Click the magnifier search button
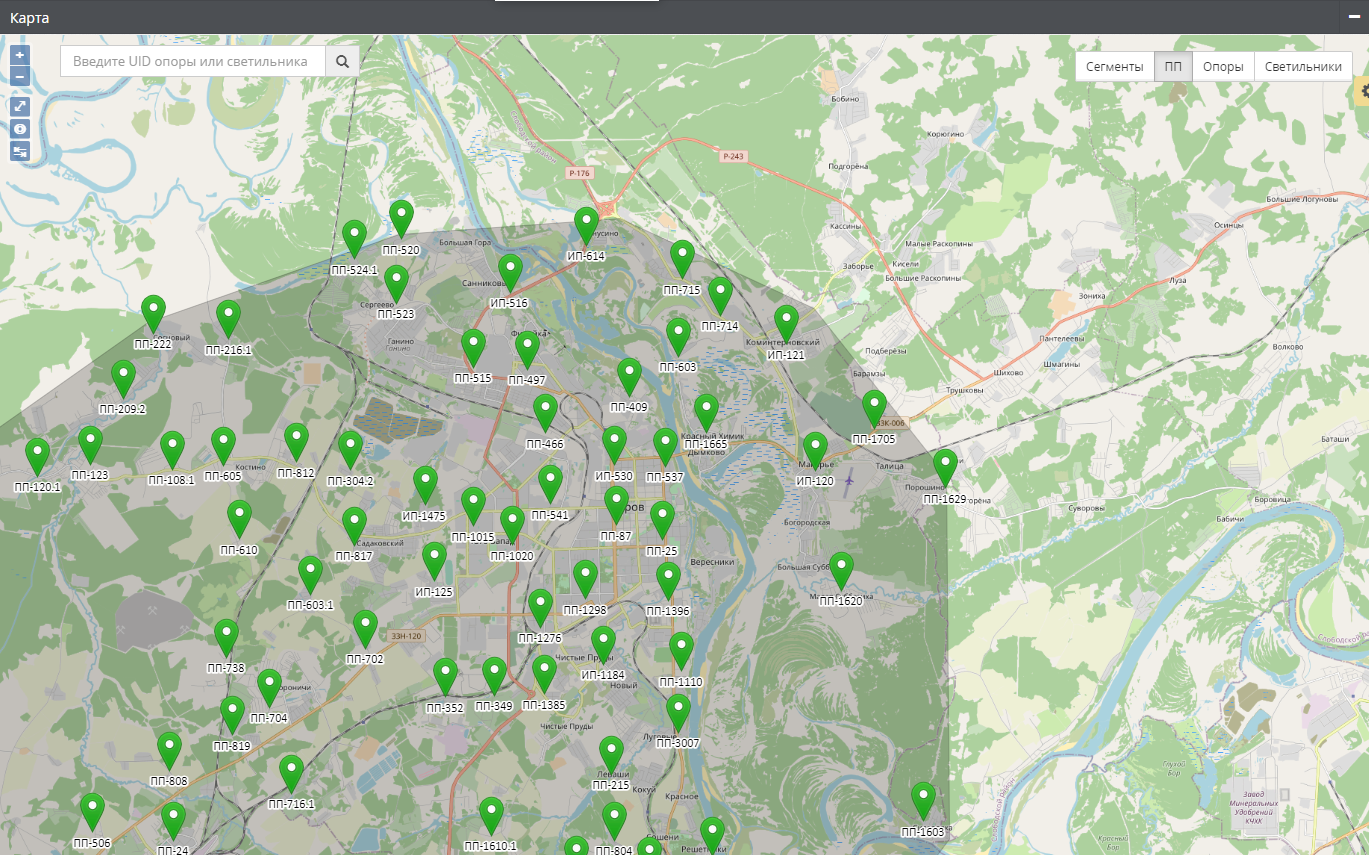 342,62
